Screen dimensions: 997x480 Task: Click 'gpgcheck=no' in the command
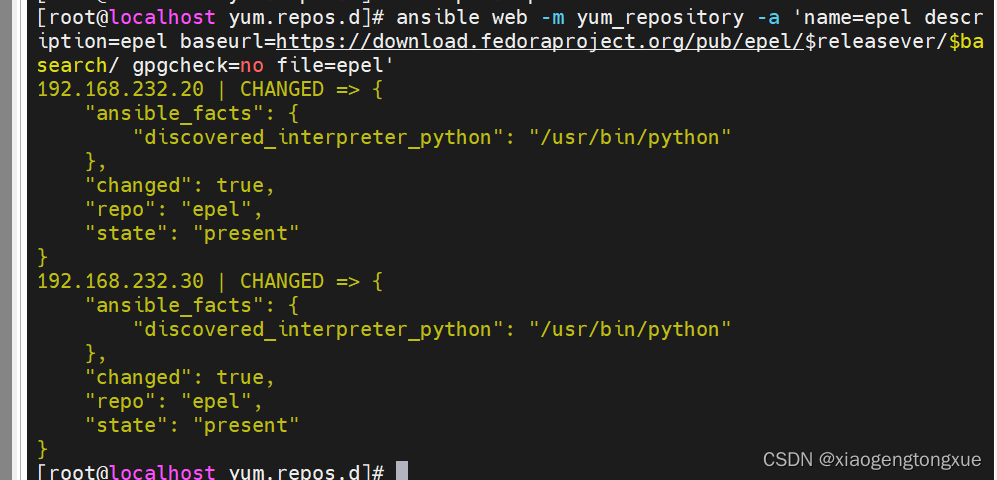pyautogui.click(x=198, y=65)
